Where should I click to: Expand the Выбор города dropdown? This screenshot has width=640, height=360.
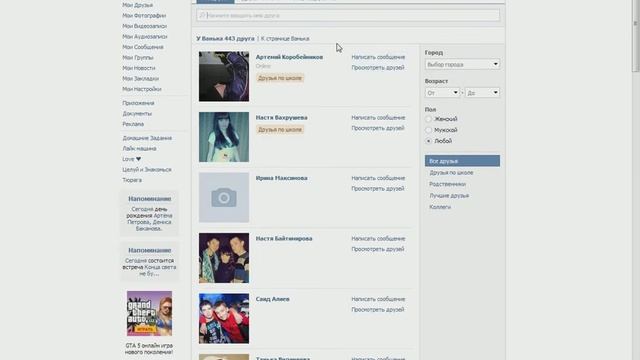(462, 64)
